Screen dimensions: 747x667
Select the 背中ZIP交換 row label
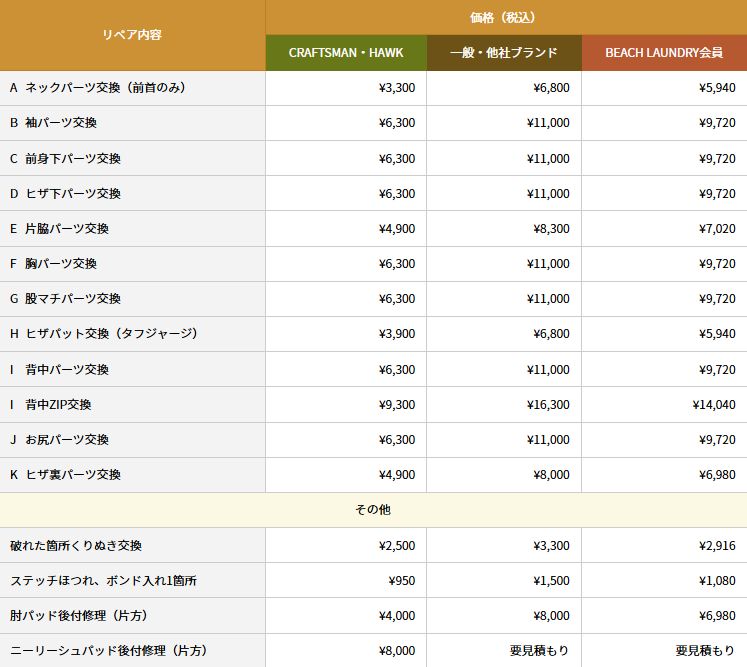pyautogui.click(x=58, y=405)
